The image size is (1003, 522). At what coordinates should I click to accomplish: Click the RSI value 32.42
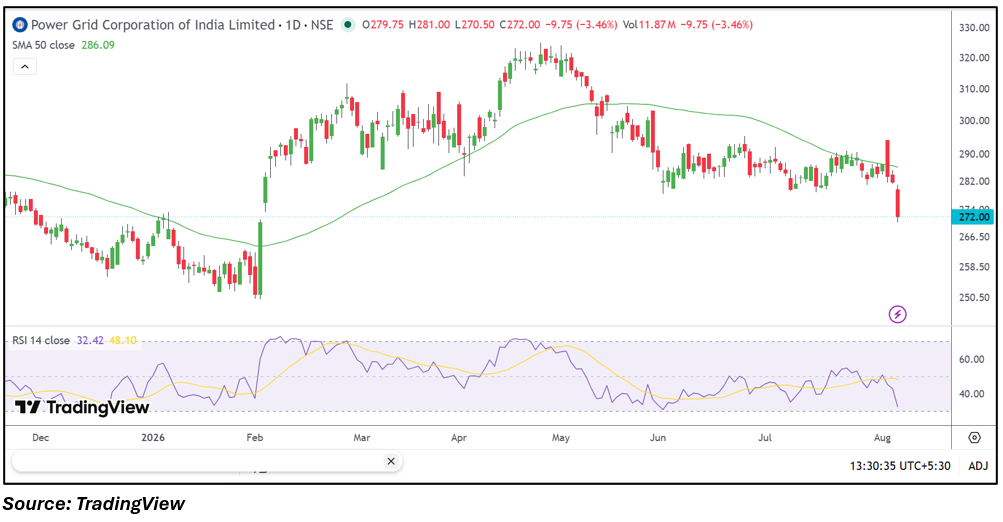pyautogui.click(x=90, y=340)
